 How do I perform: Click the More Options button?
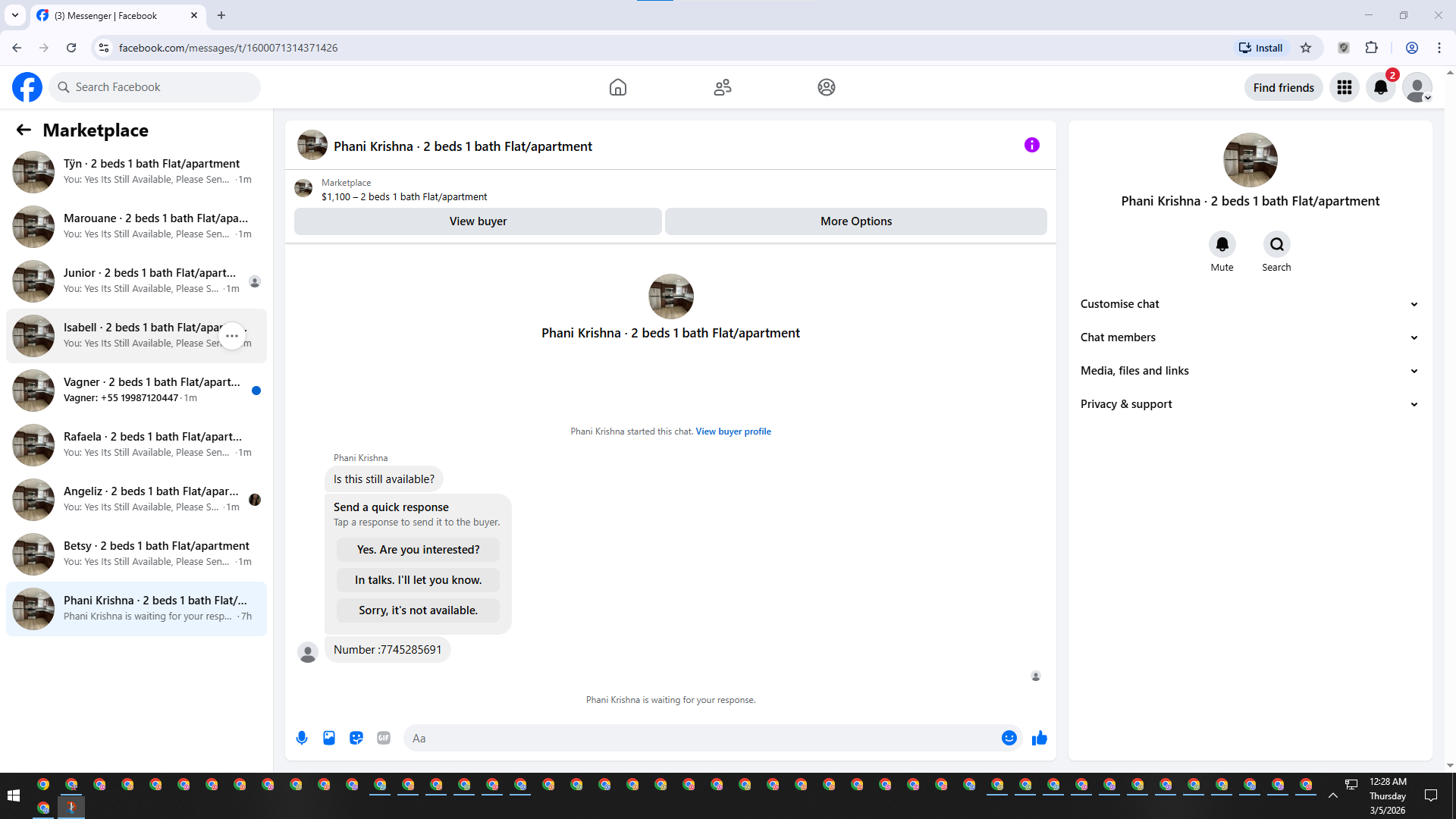point(856,221)
